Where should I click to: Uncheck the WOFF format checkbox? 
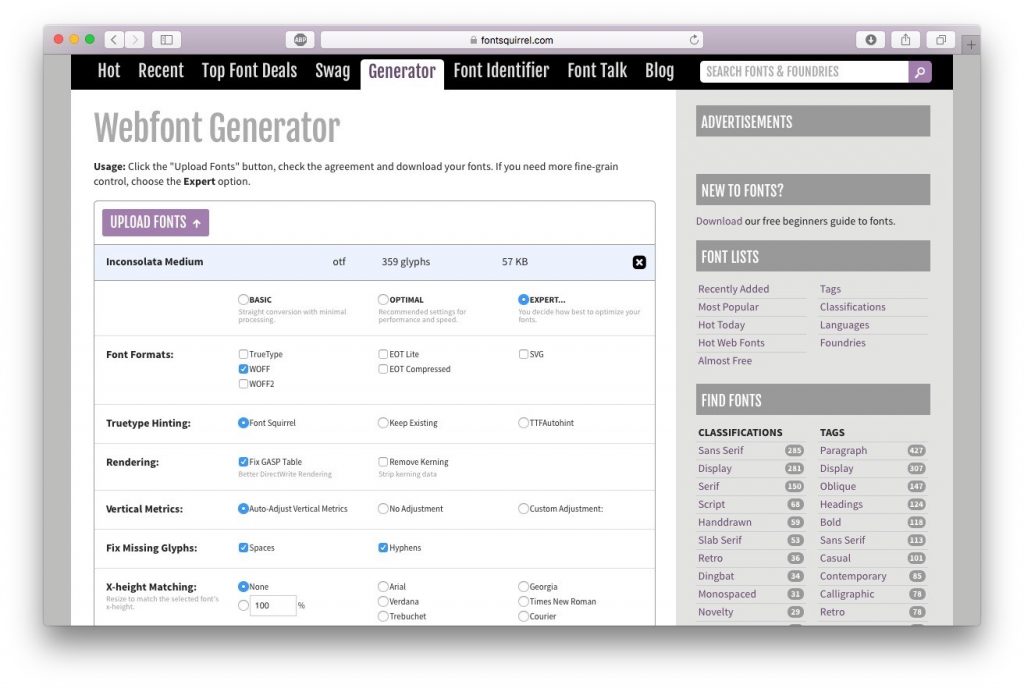[x=243, y=369]
